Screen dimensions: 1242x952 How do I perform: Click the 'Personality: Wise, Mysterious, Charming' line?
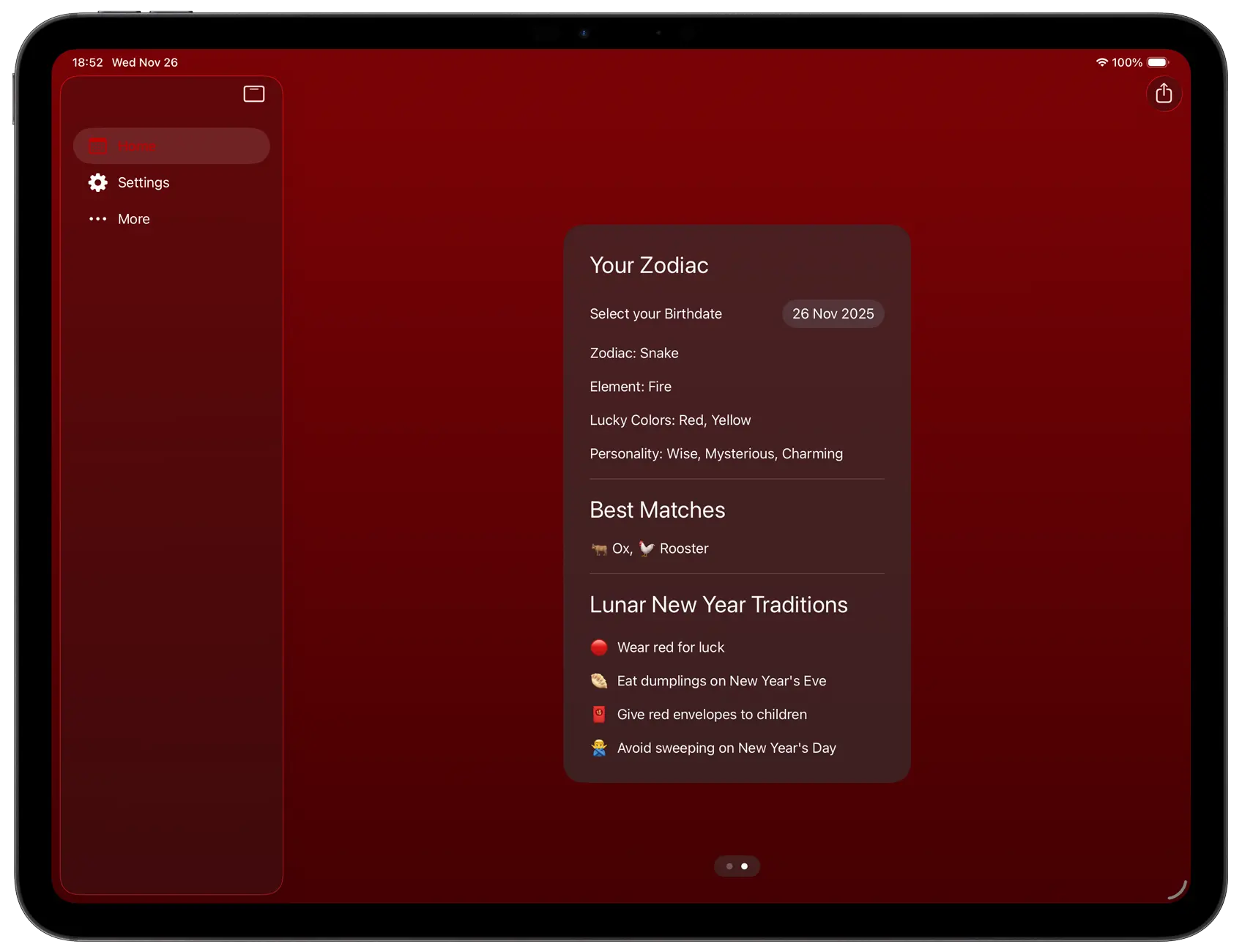(716, 454)
